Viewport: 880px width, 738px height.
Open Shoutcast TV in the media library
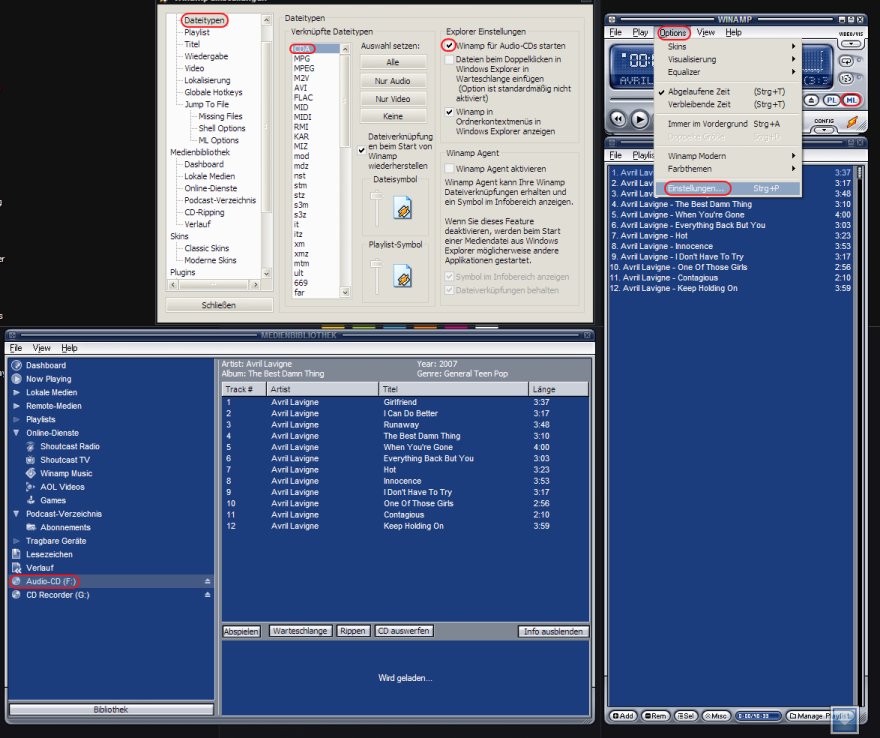[x=65, y=460]
